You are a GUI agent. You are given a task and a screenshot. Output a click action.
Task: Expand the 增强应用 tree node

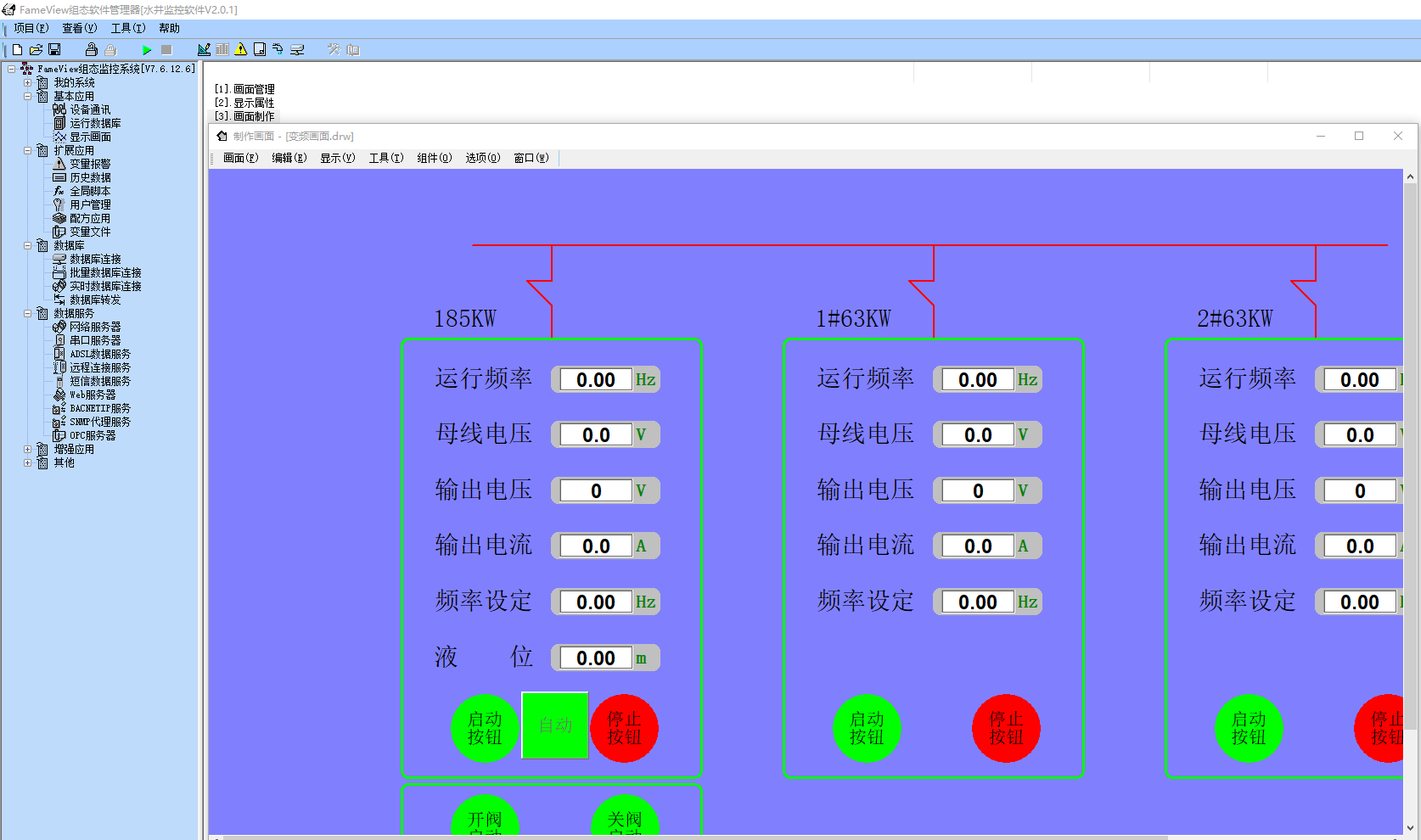tap(27, 450)
